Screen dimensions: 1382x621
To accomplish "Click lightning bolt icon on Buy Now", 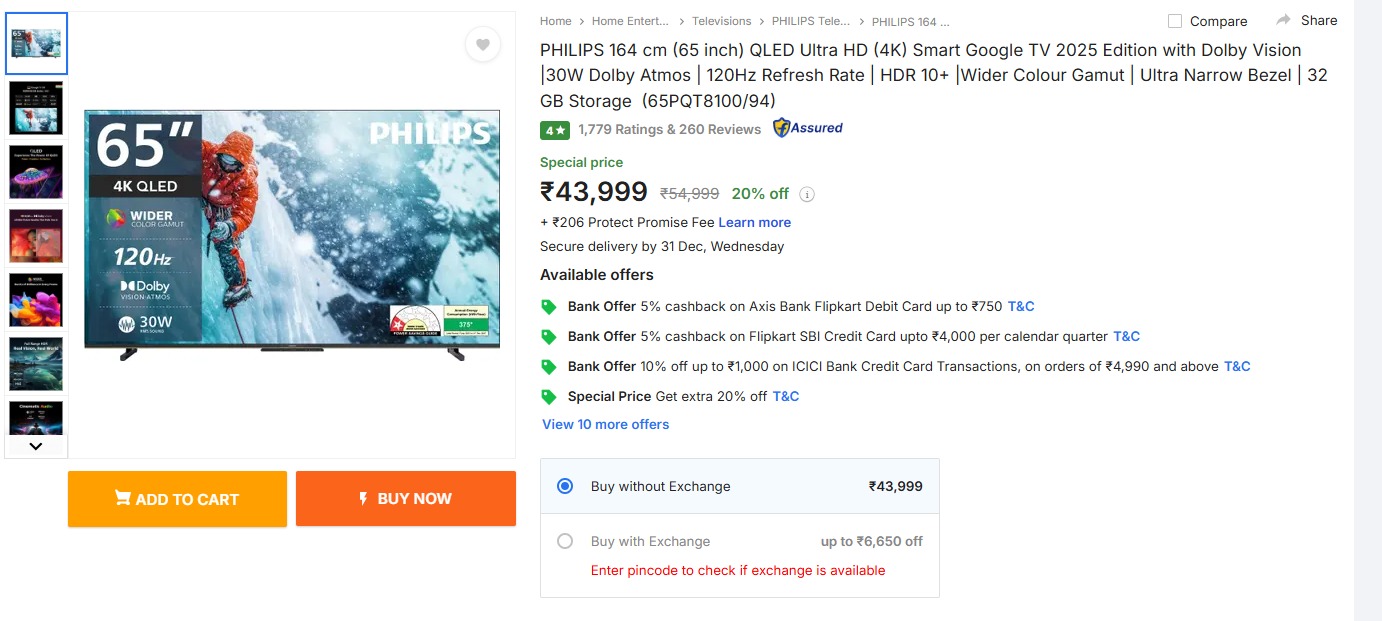I will (x=363, y=498).
